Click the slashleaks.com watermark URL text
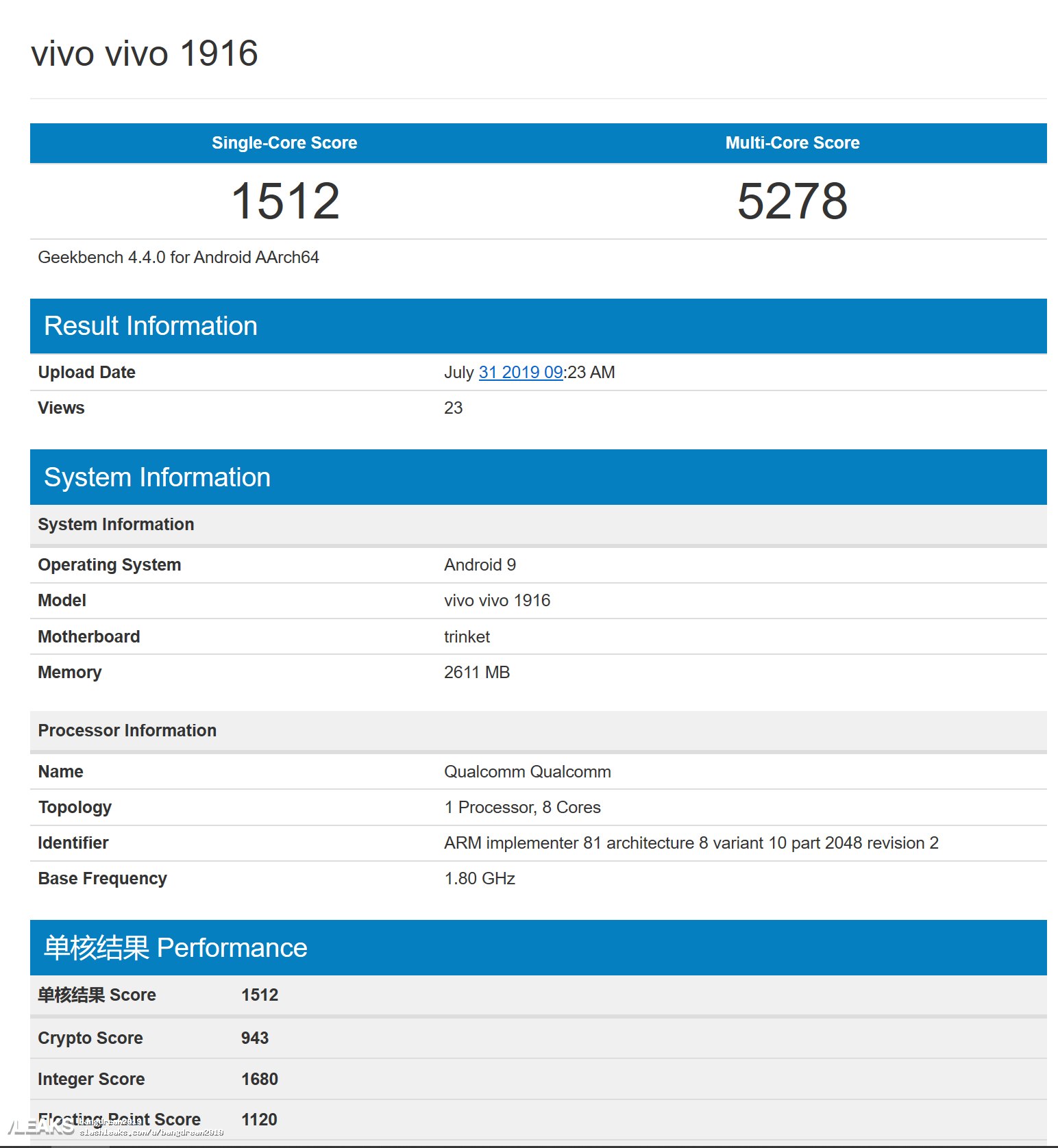The image size is (1058, 1148). [151, 1133]
